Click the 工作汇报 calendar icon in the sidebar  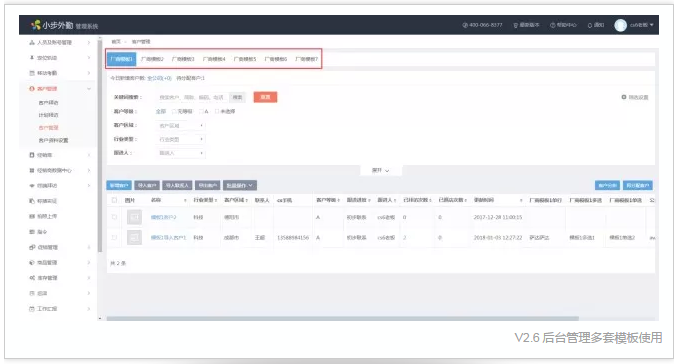[x=32, y=309]
